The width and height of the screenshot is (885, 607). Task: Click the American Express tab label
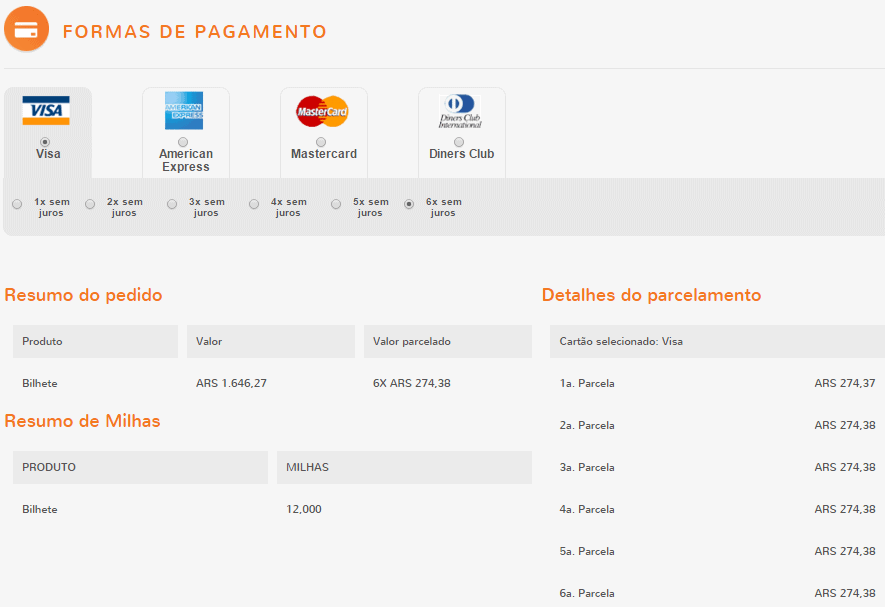click(x=186, y=160)
